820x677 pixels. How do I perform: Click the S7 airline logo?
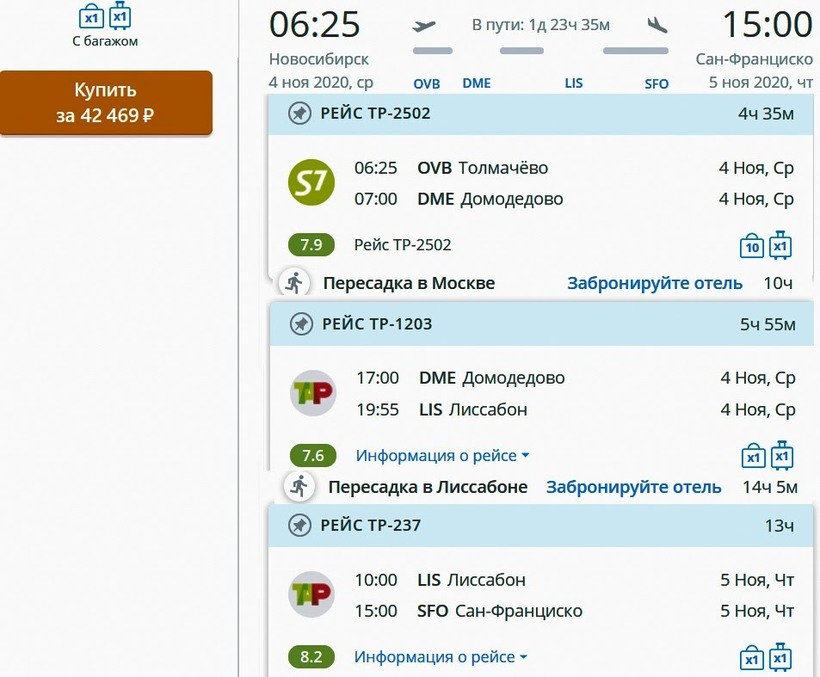click(311, 182)
